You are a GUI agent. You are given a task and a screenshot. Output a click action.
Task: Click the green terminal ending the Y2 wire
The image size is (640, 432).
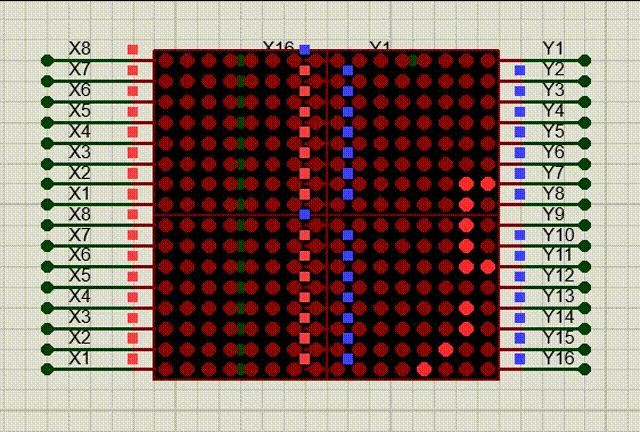tap(585, 81)
